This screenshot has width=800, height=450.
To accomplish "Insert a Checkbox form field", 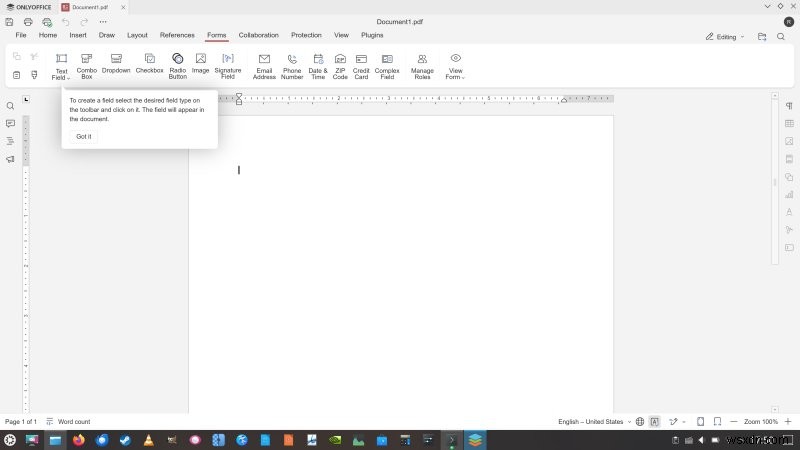I will pyautogui.click(x=149, y=64).
